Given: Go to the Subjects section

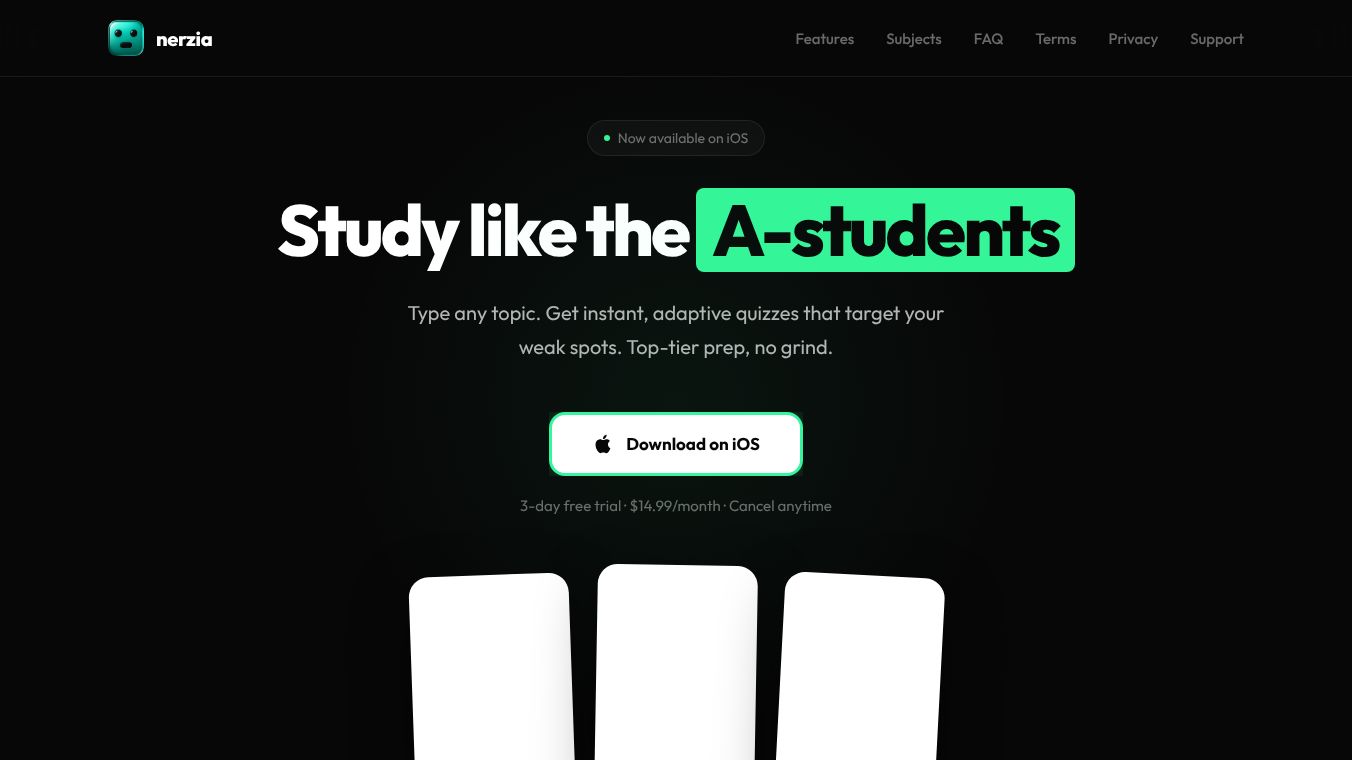Looking at the screenshot, I should 914,39.
